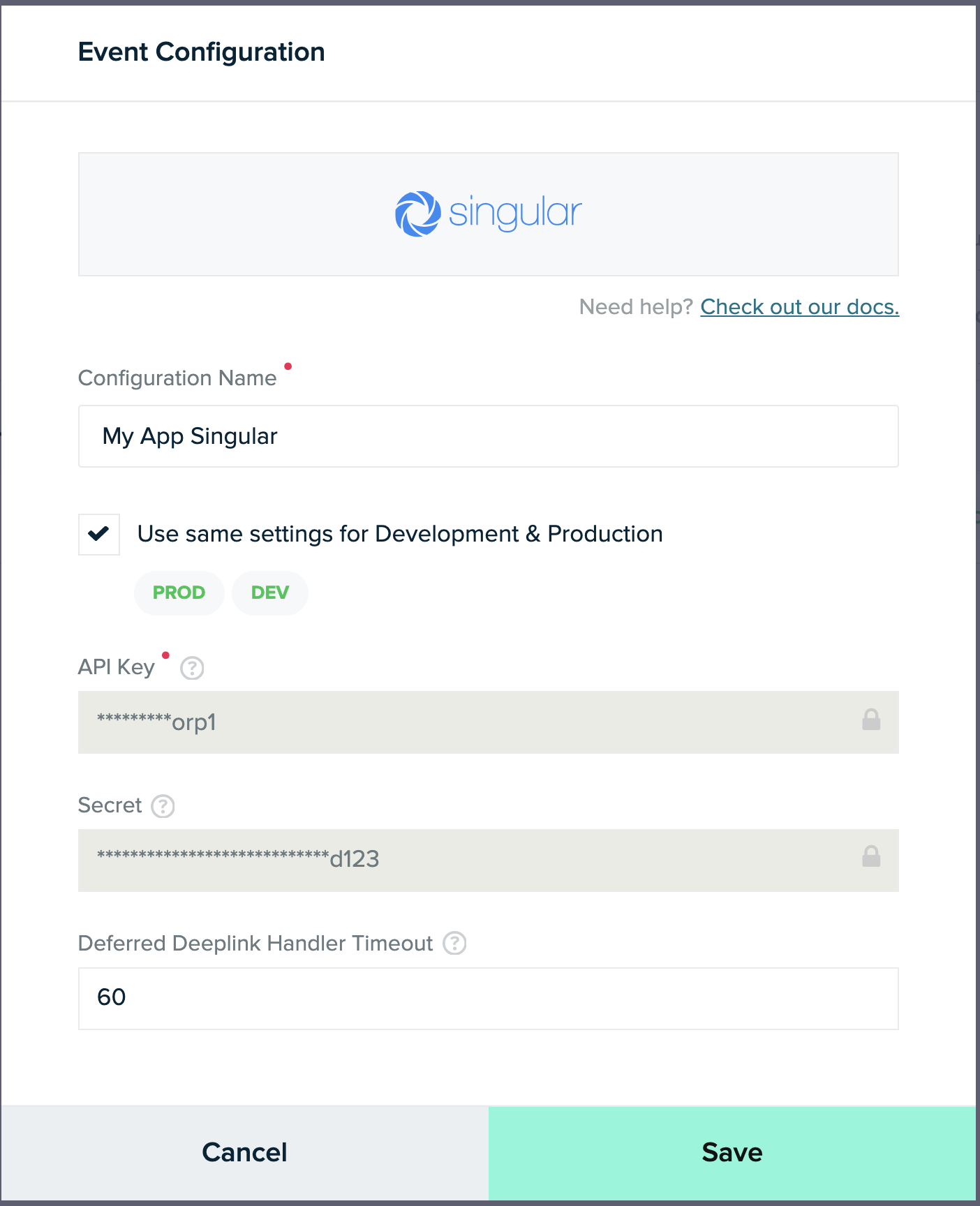Uncheck the same settings for Development & Production checkbox
The image size is (980, 1206).
click(x=99, y=535)
